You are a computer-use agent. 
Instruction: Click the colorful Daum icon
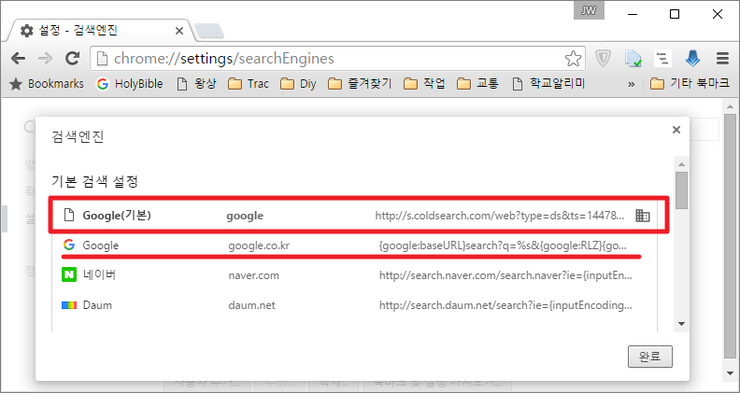(x=69, y=305)
